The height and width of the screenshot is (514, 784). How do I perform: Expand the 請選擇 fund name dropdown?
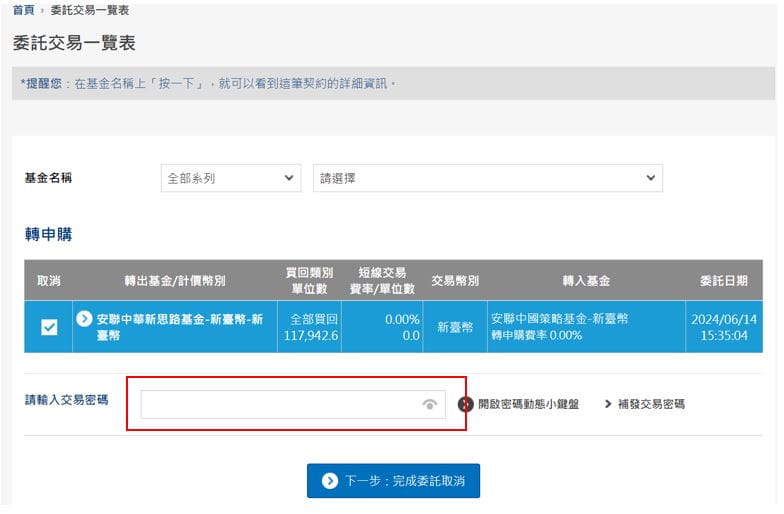(x=487, y=178)
